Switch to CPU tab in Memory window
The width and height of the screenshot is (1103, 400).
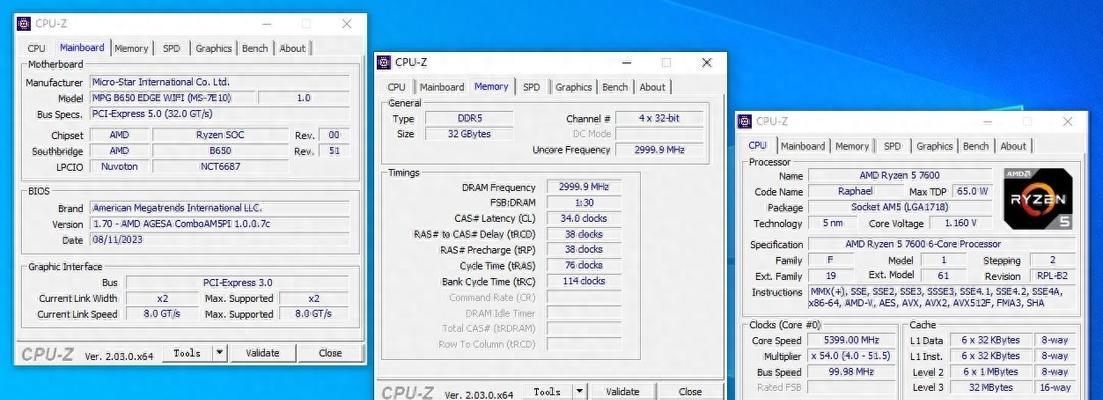tap(397, 87)
